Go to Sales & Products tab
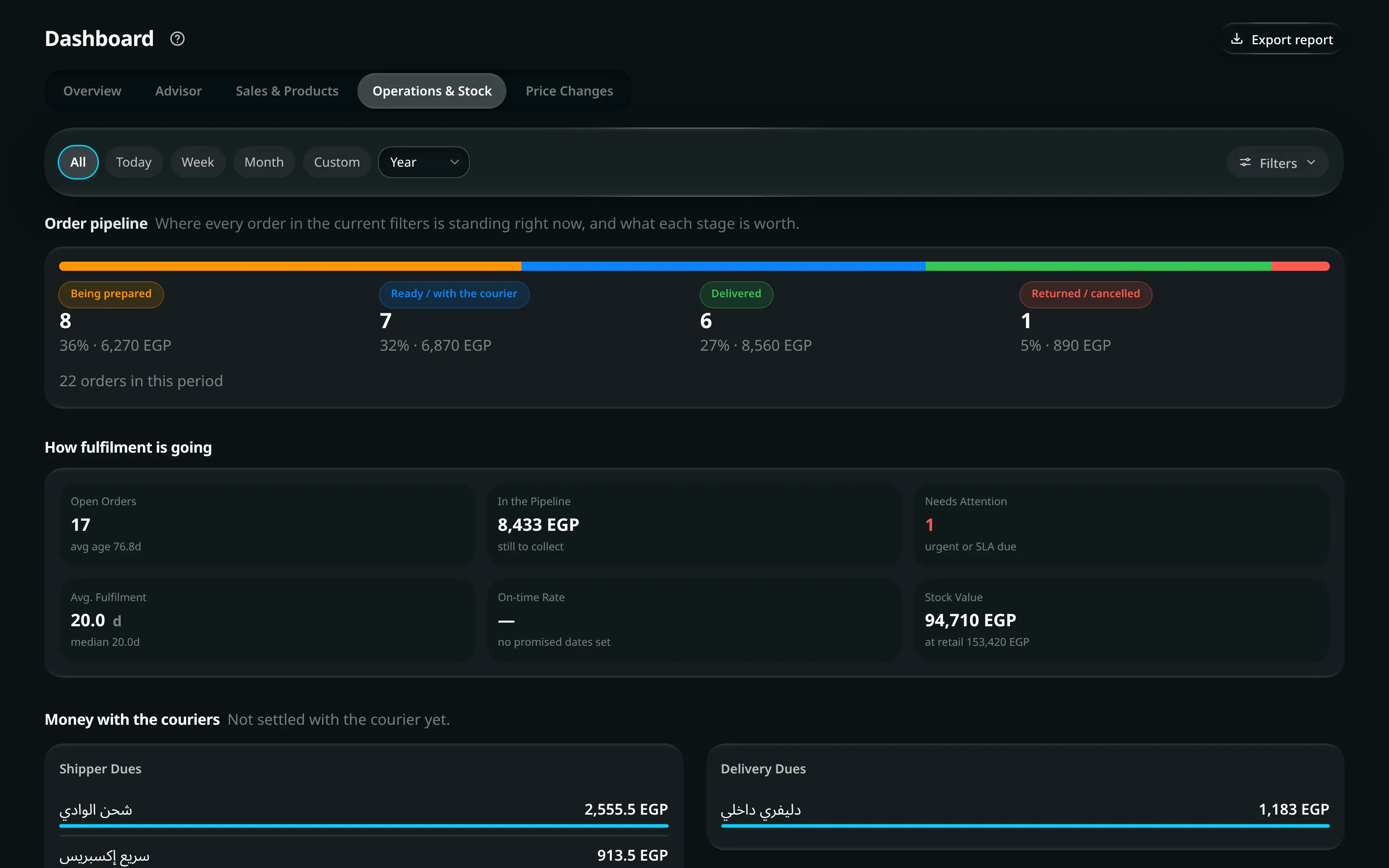Screen dimensions: 1389x868 pos(287,91)
